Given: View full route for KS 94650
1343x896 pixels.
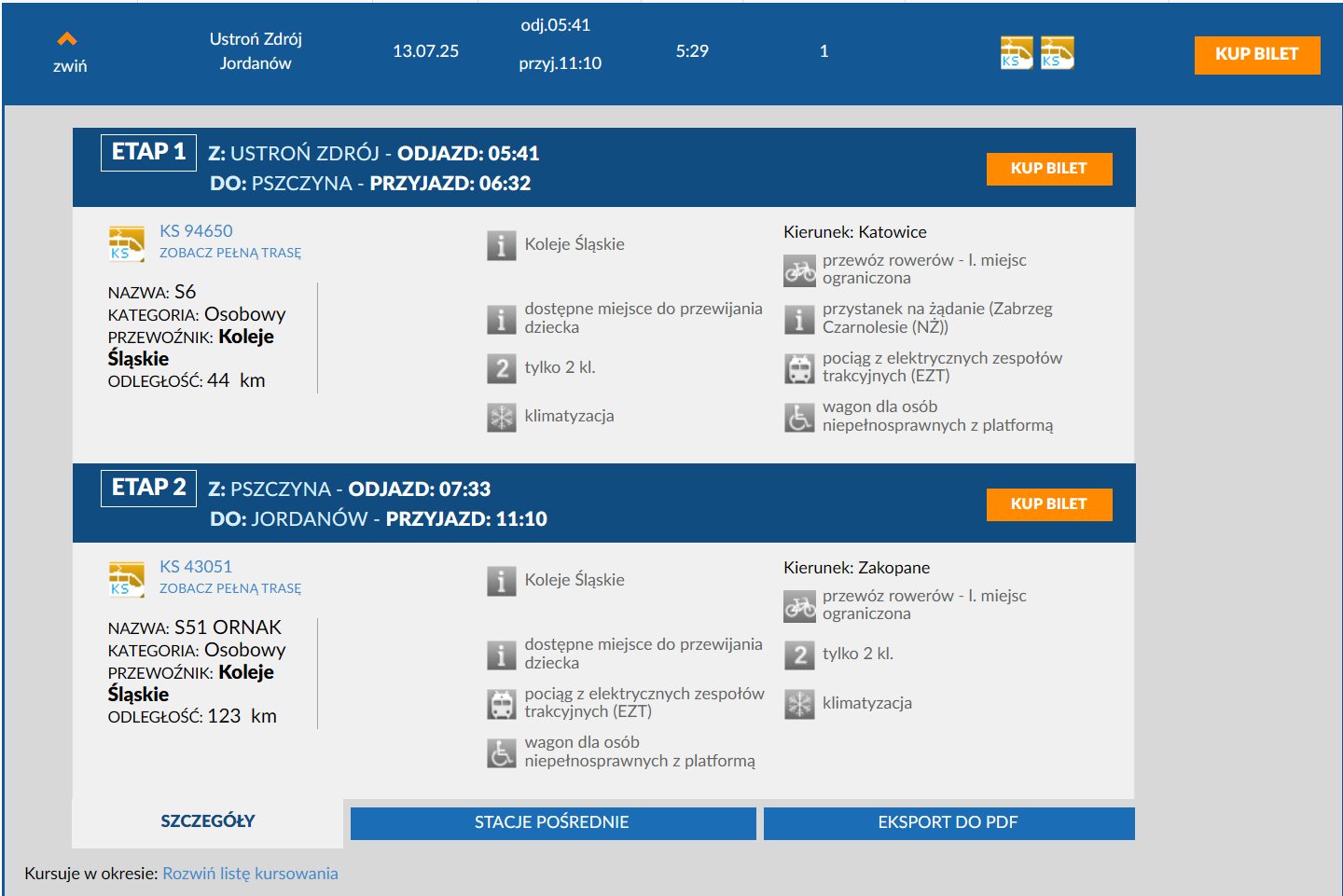Looking at the screenshot, I should click(x=229, y=253).
